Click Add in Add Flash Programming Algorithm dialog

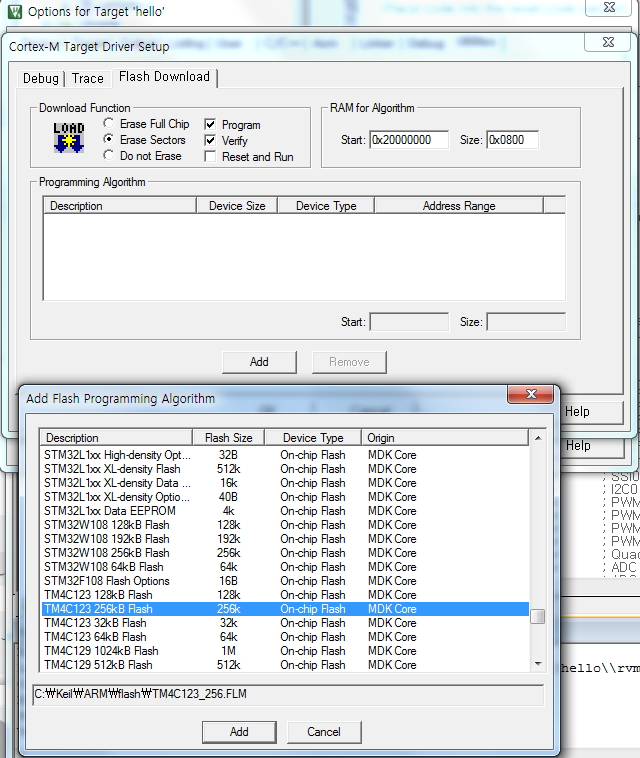pyautogui.click(x=239, y=732)
